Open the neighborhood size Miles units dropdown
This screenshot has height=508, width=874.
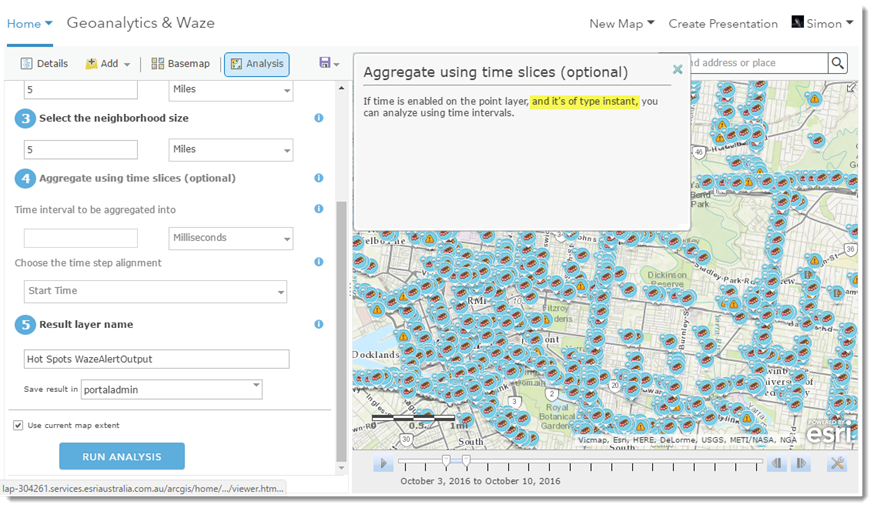231,149
